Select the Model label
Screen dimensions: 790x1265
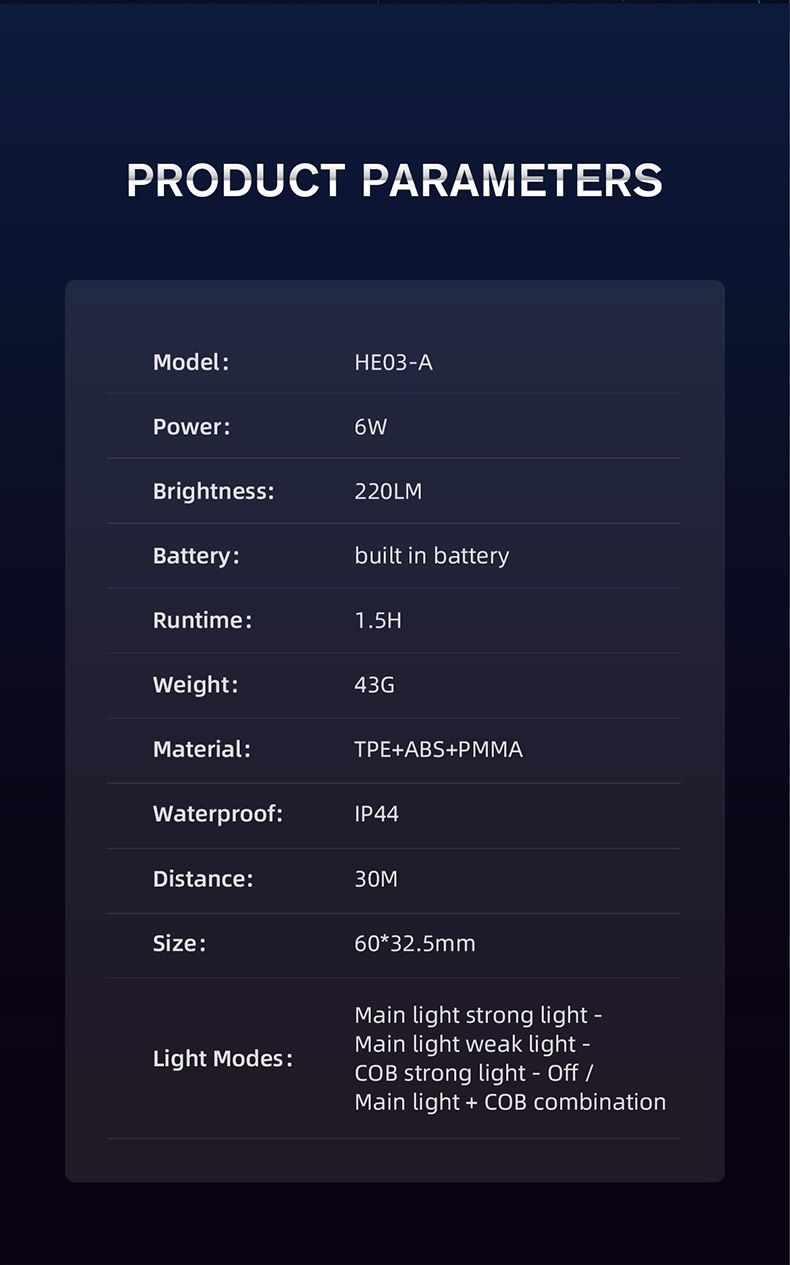(191, 362)
